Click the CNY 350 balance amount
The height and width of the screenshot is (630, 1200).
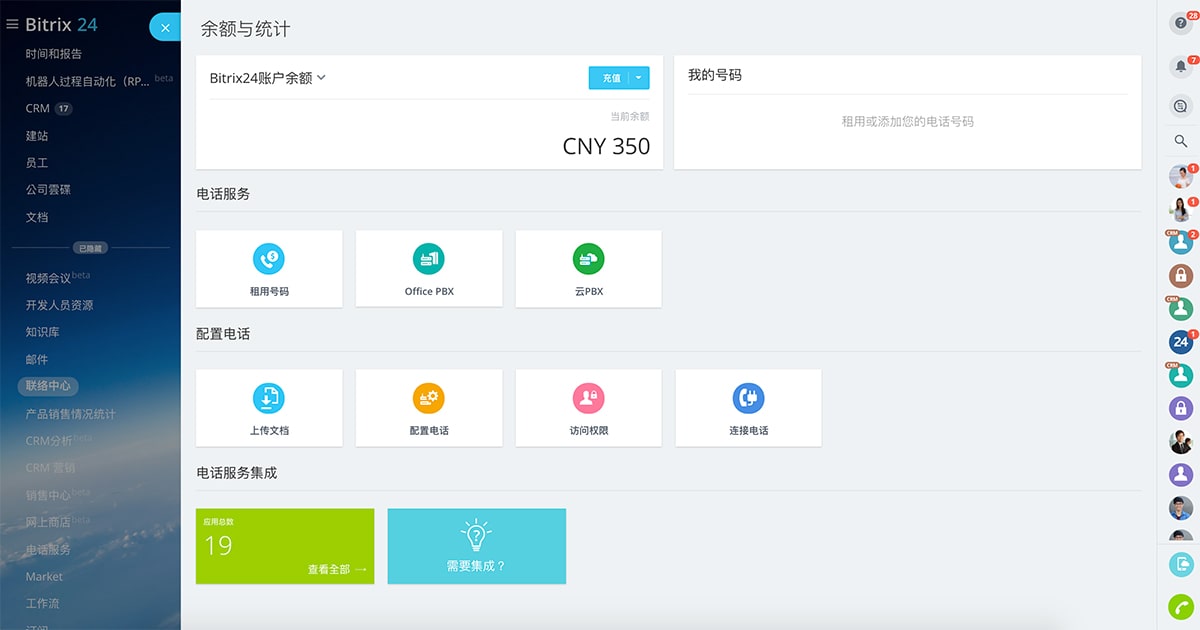(x=606, y=146)
